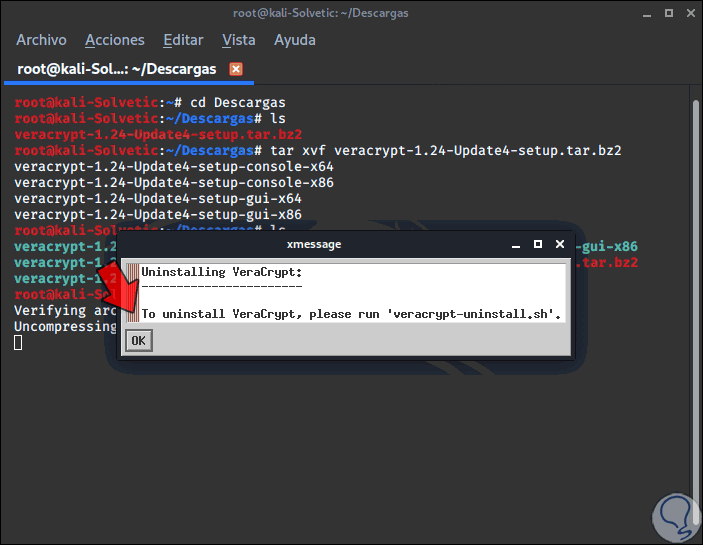Click the 'tar xvf' command line
Viewport: 703px width, 545px height.
pyautogui.click(x=318, y=151)
